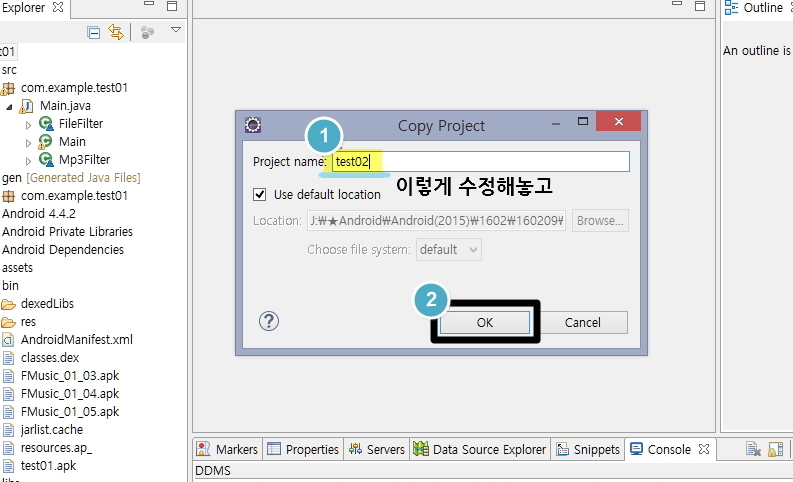
Task: Minimize the editor area
Action: [677, 4]
